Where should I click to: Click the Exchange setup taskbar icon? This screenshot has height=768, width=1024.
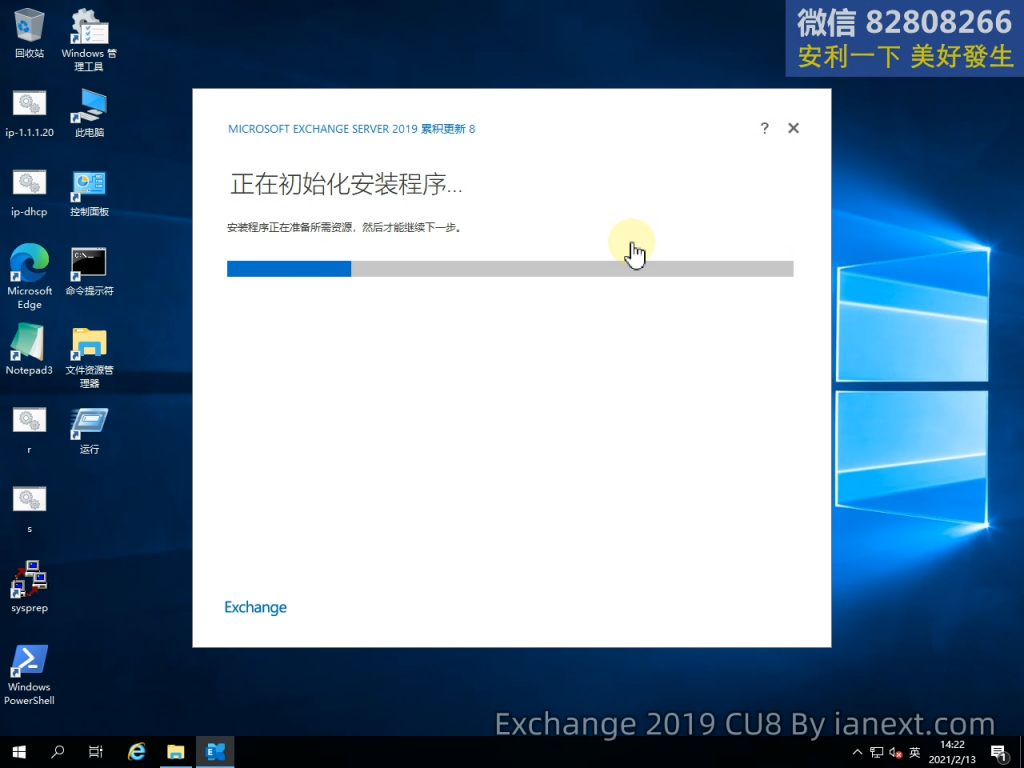click(x=215, y=752)
